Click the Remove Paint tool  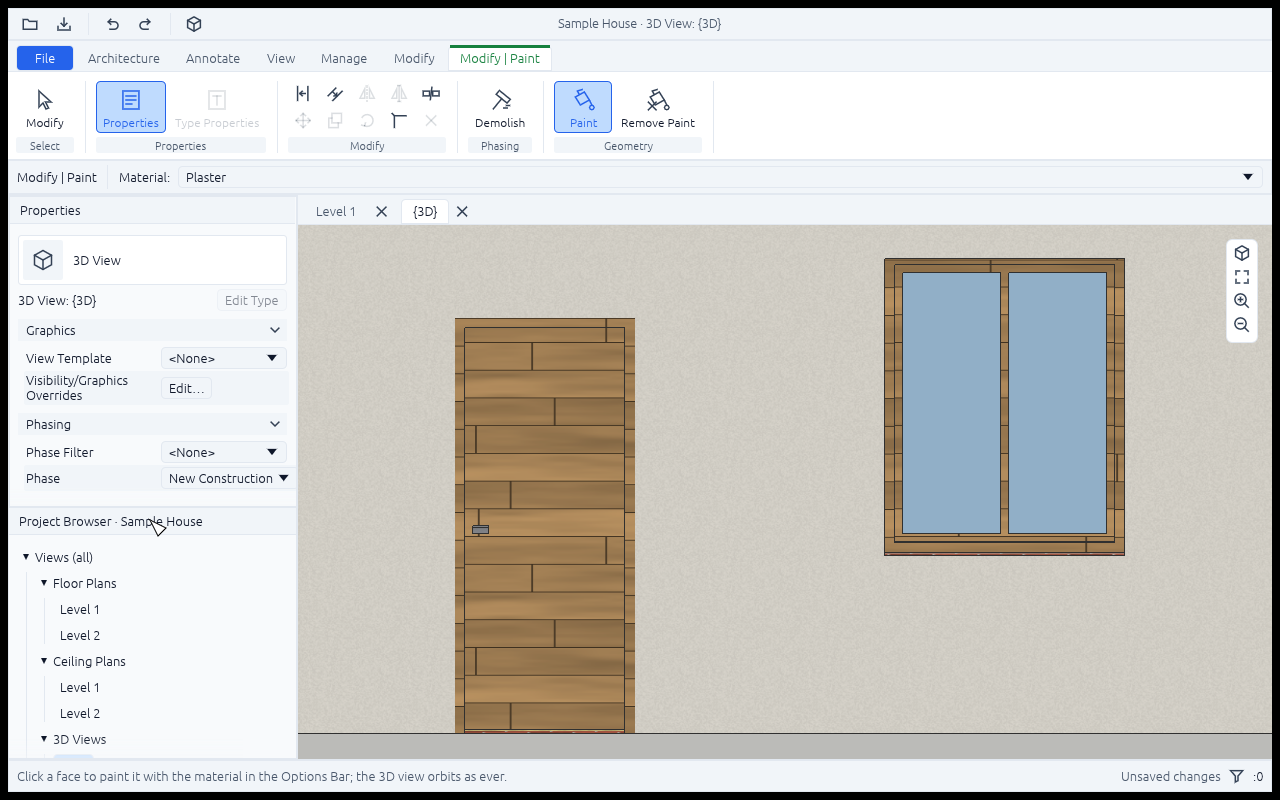[x=658, y=107]
